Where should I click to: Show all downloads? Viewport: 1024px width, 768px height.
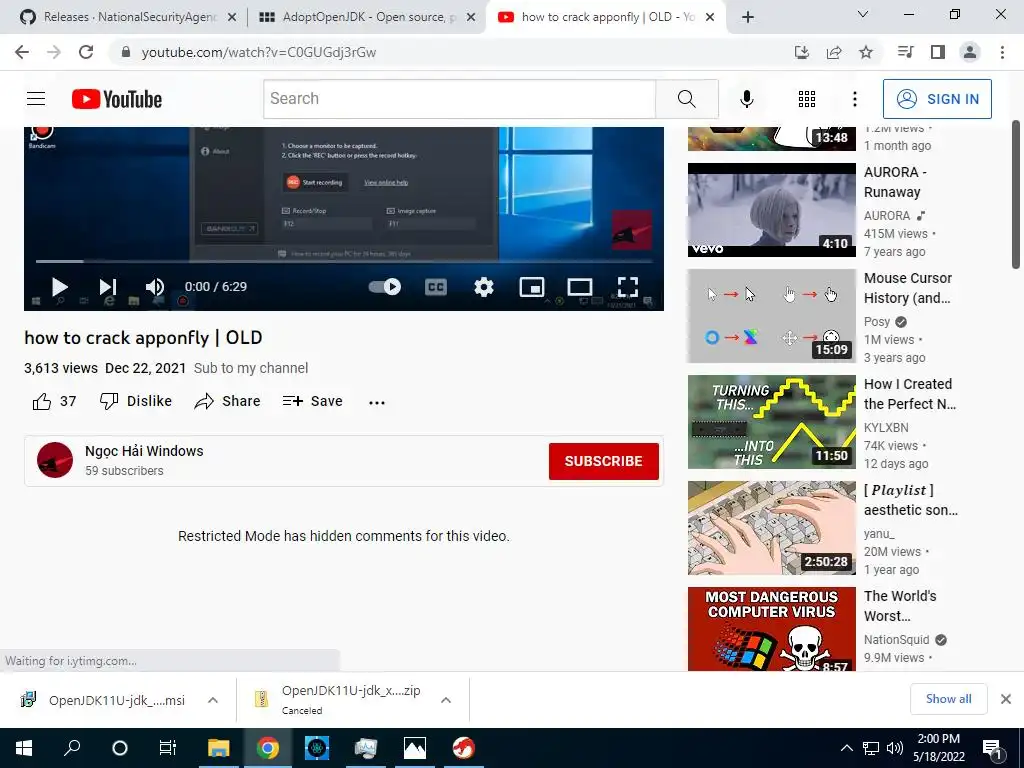coord(948,699)
